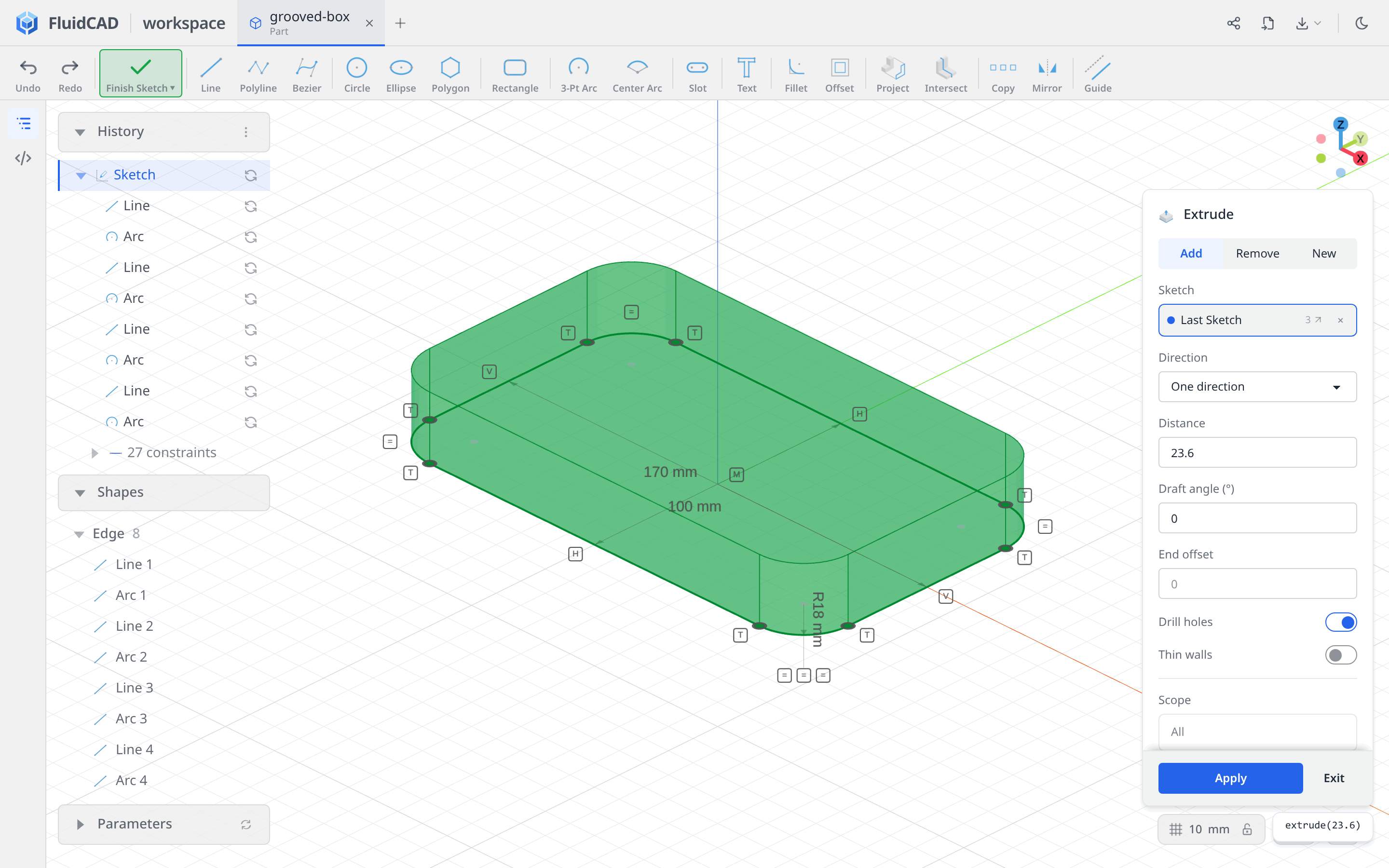Switch to the Remove extrude mode
Screen dimensions: 1389x868
[1257, 253]
